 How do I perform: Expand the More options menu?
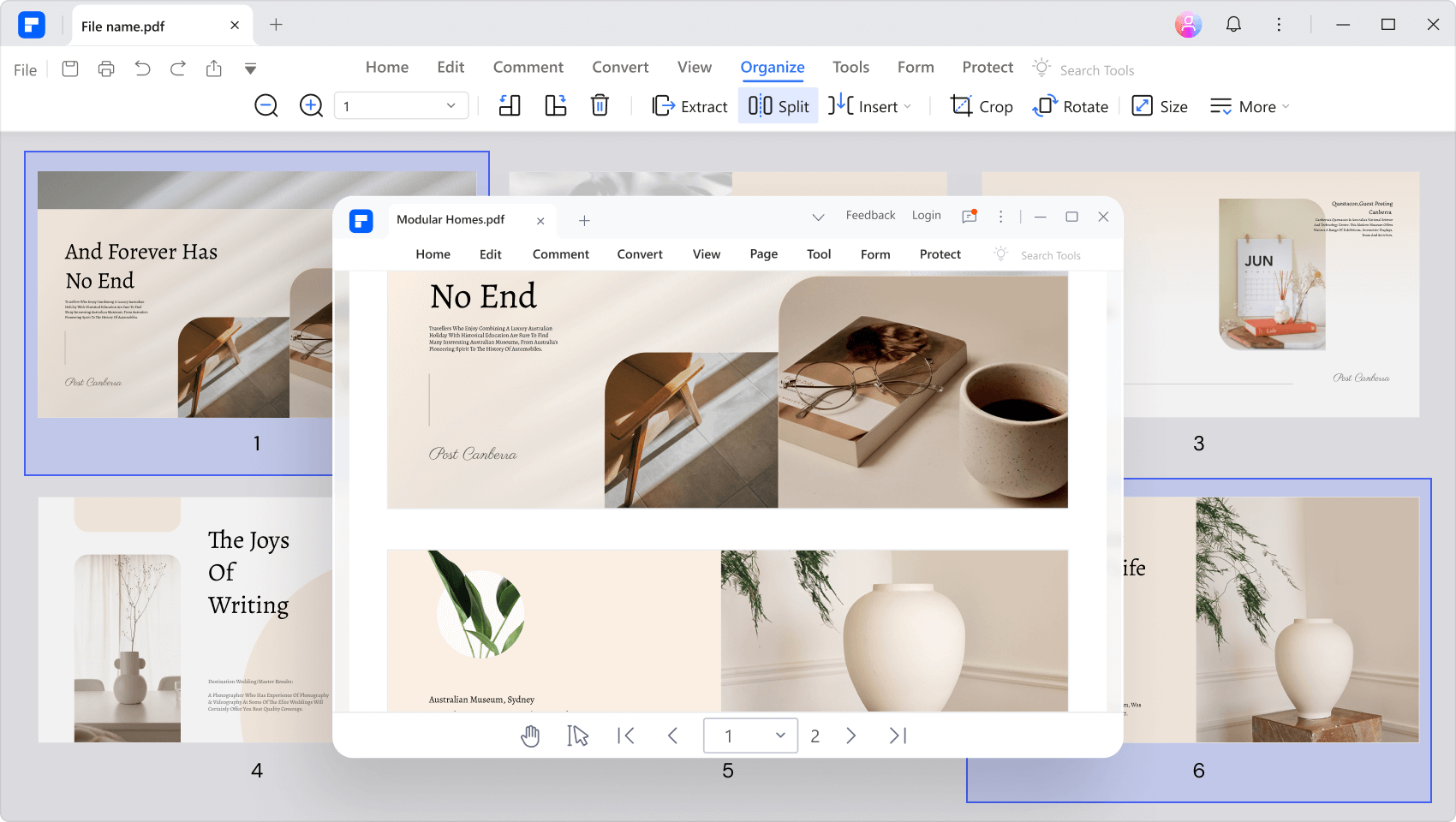[x=1250, y=106]
